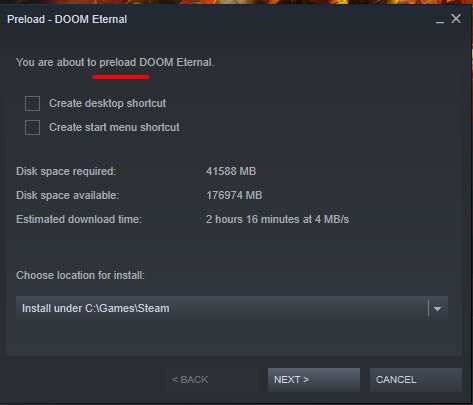
Task: Click the 'Disk space required:' label
Action: 66,171
